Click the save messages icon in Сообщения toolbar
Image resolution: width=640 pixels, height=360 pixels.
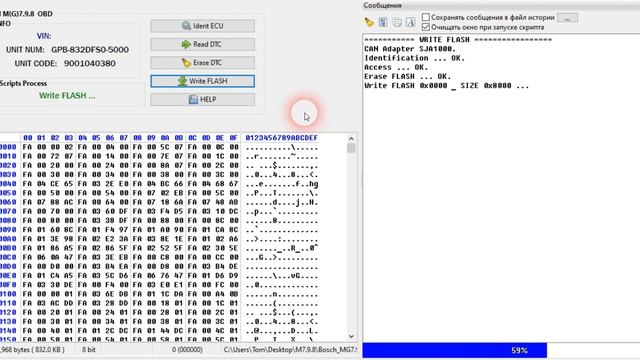click(x=383, y=22)
